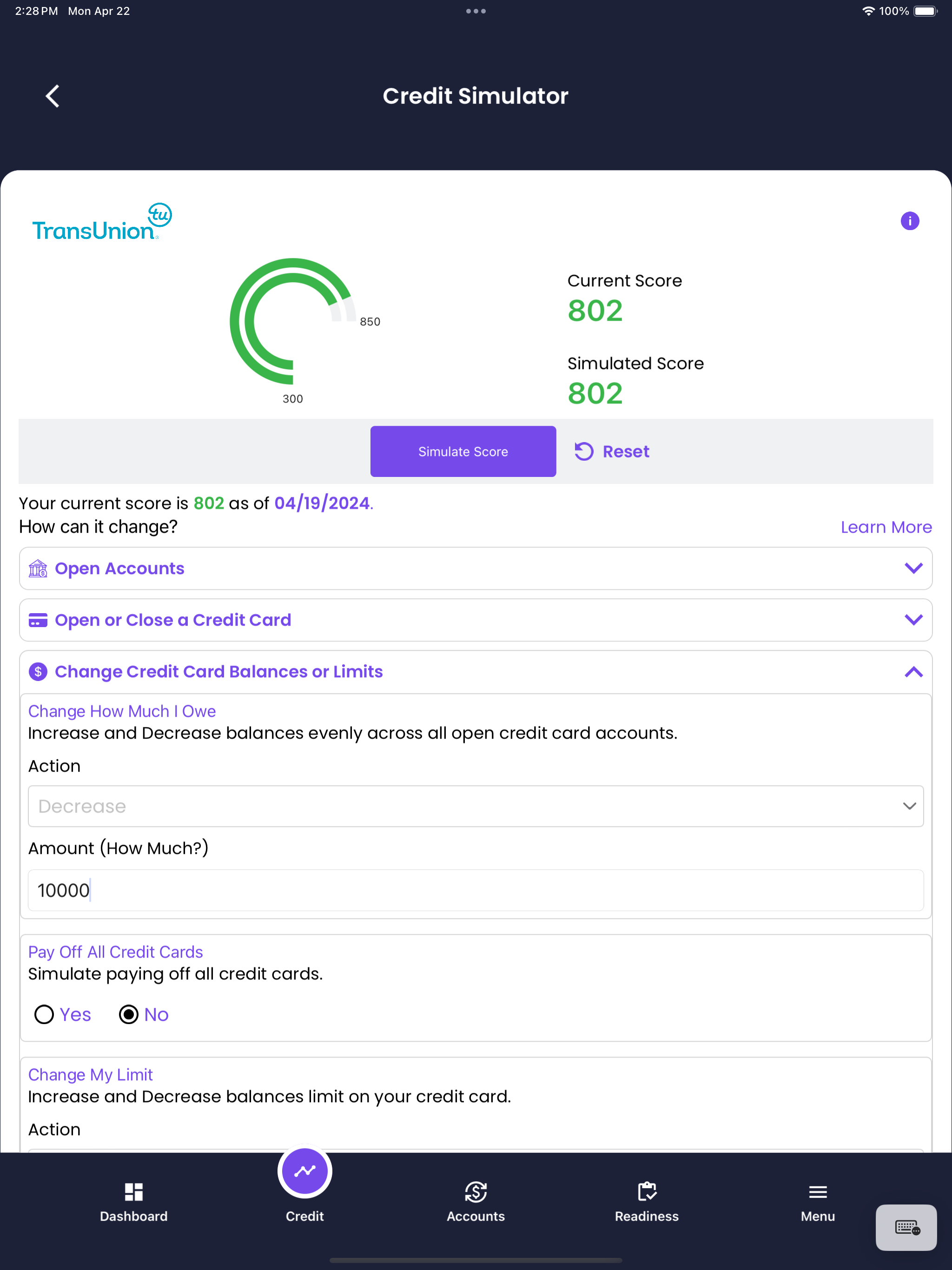Click the 850 gauge maximum label

pos(370,322)
